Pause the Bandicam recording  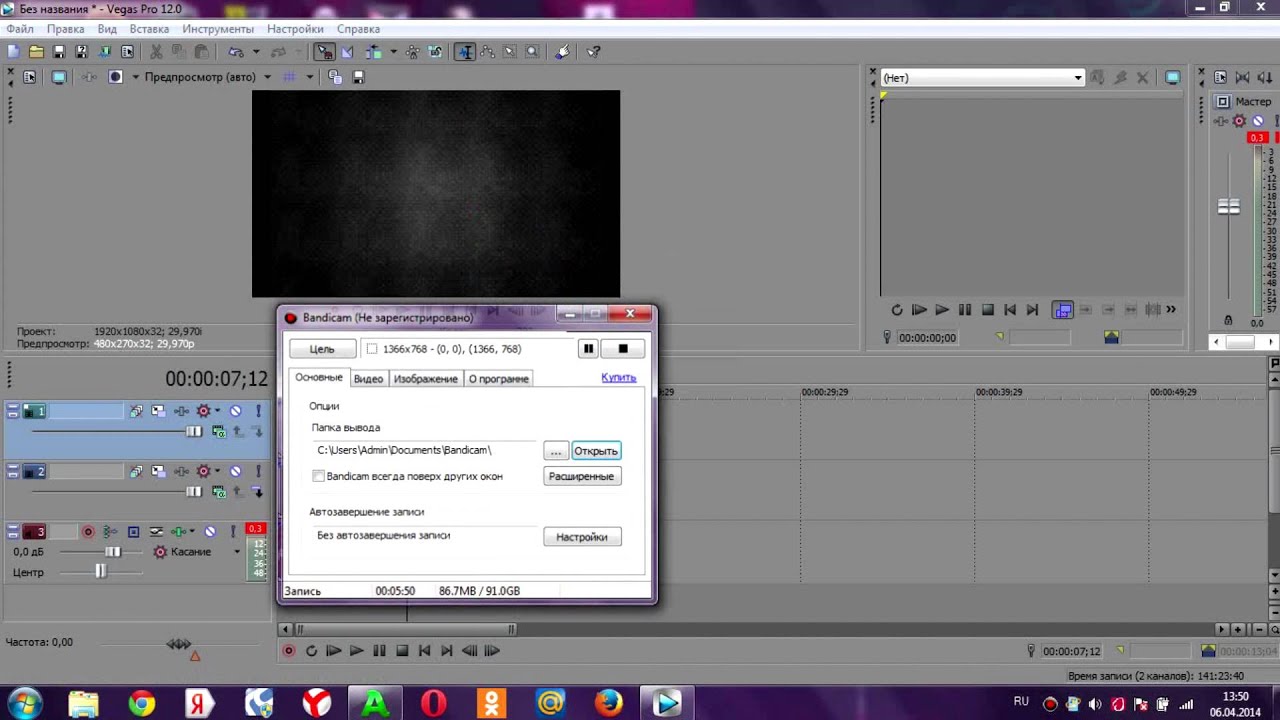click(588, 349)
